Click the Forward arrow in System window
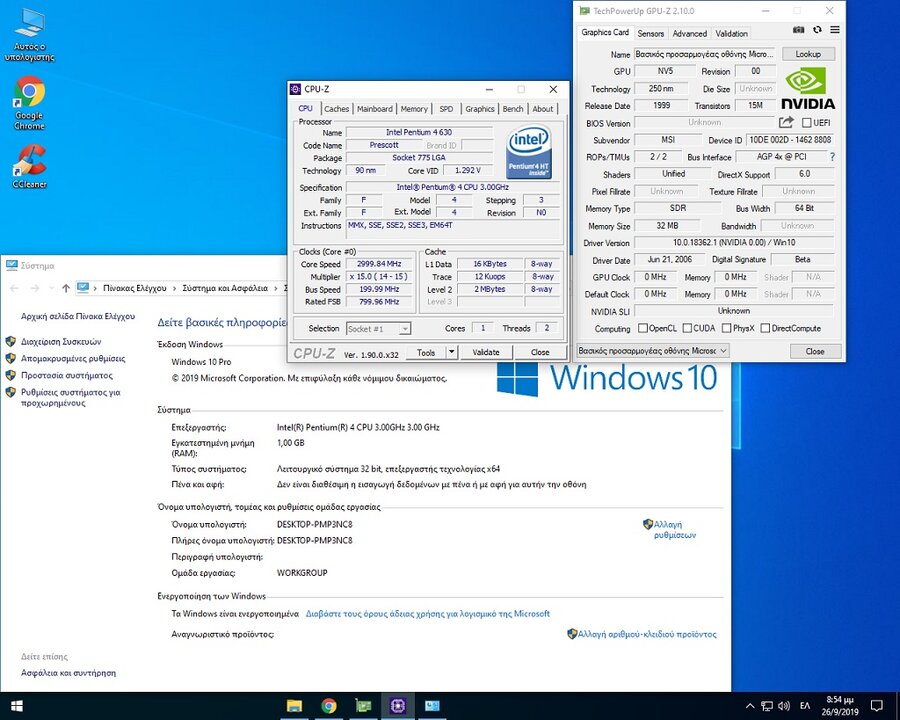 34,288
